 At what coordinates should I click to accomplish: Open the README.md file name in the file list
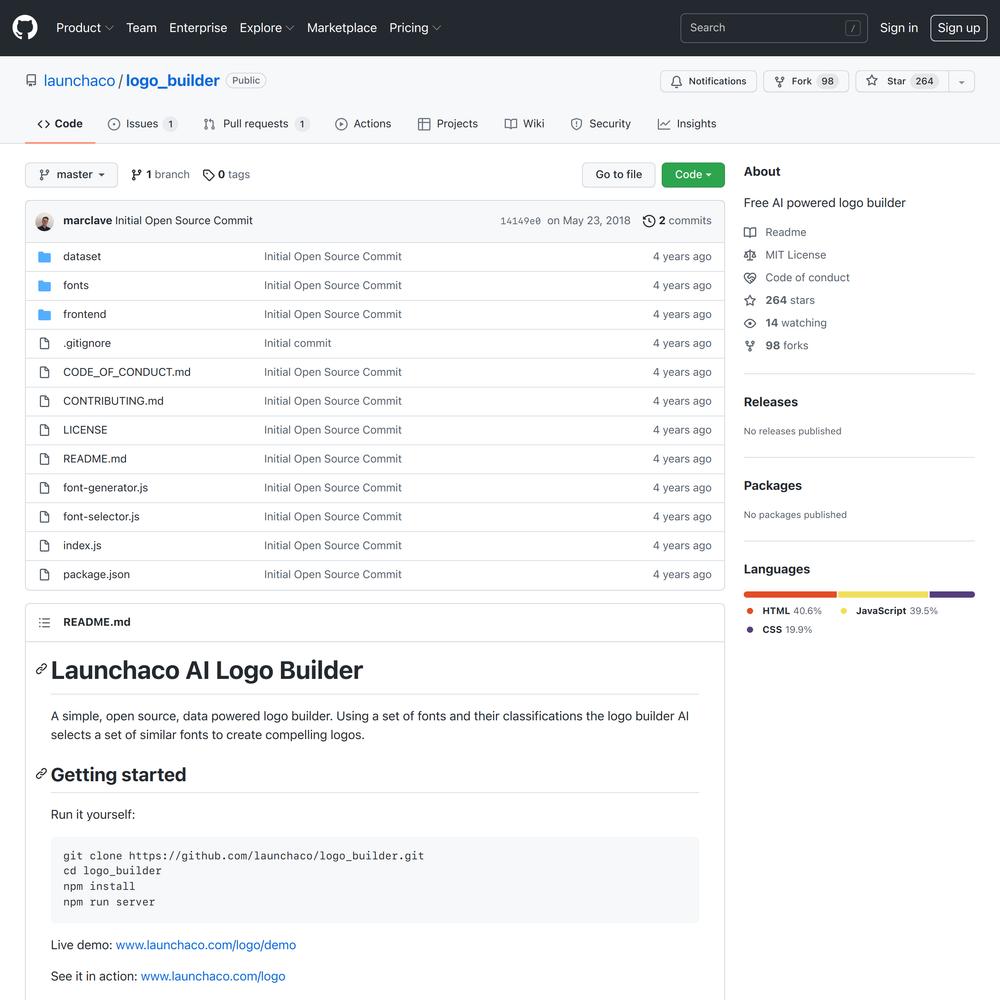[94, 459]
